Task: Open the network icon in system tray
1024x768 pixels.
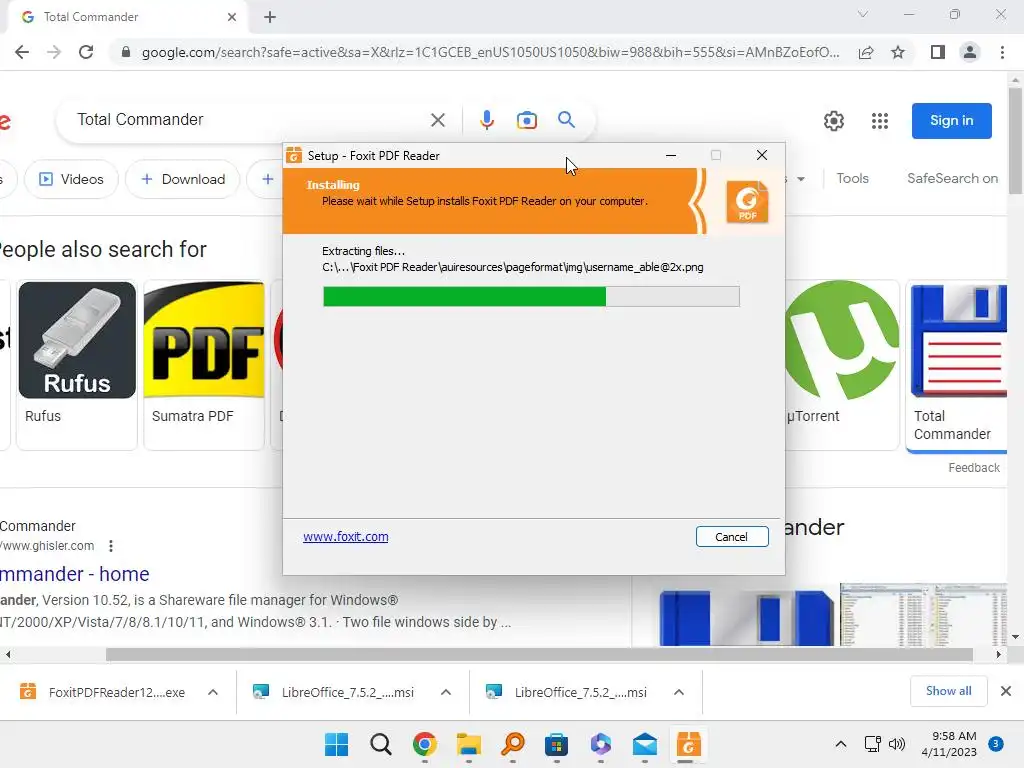Action: [x=872, y=744]
